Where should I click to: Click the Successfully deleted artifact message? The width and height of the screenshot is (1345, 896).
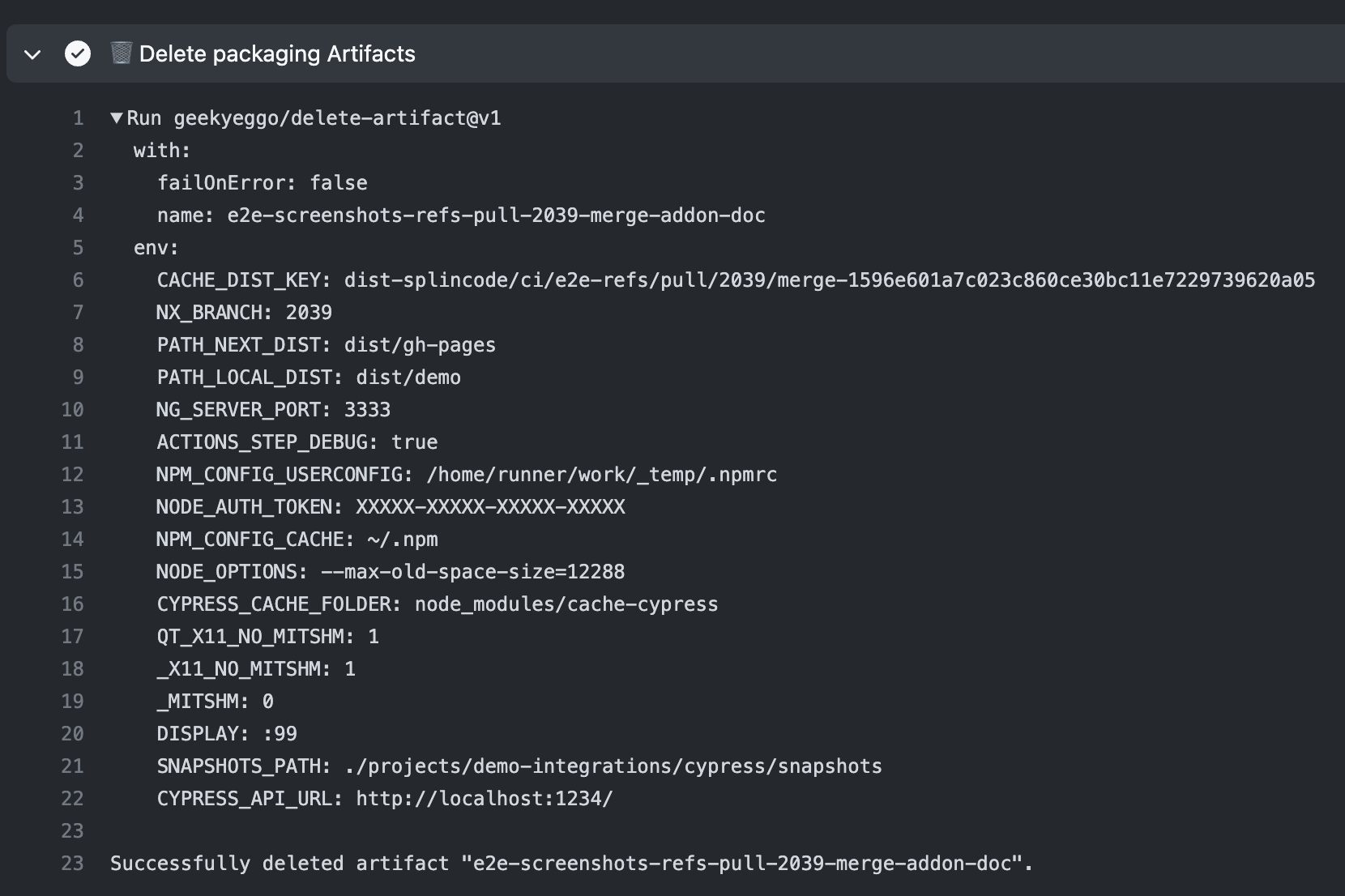[x=567, y=864]
